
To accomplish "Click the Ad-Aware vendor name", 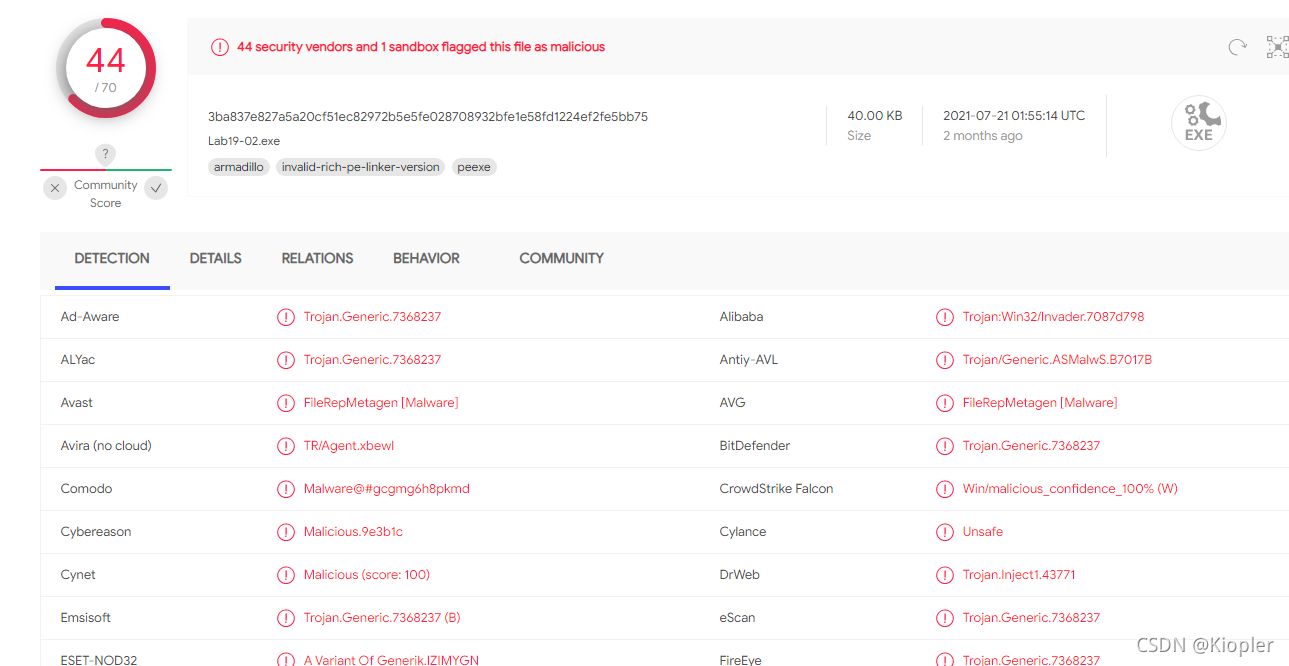I will tap(90, 317).
